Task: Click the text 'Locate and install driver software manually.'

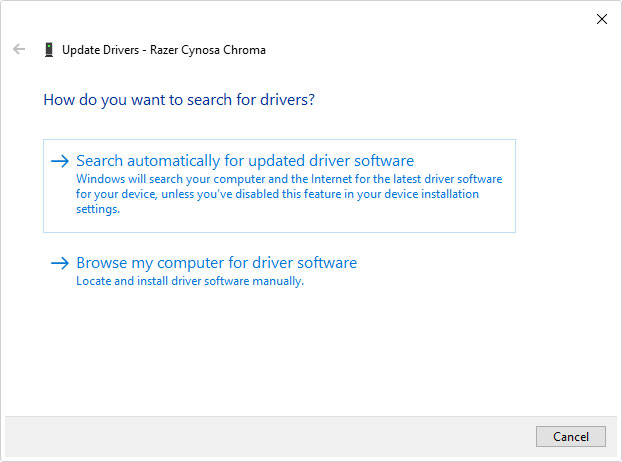Action: pyautogui.click(x=190, y=281)
